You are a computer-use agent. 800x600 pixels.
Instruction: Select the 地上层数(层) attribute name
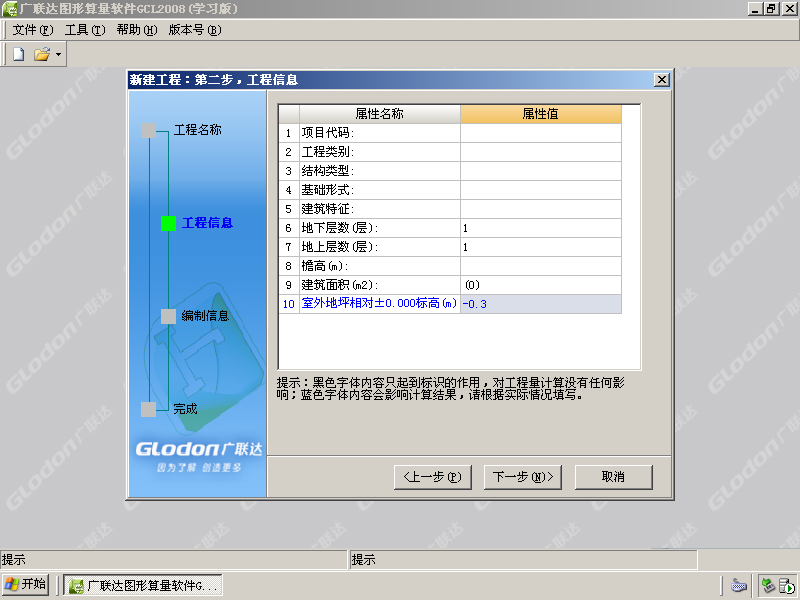coord(380,247)
